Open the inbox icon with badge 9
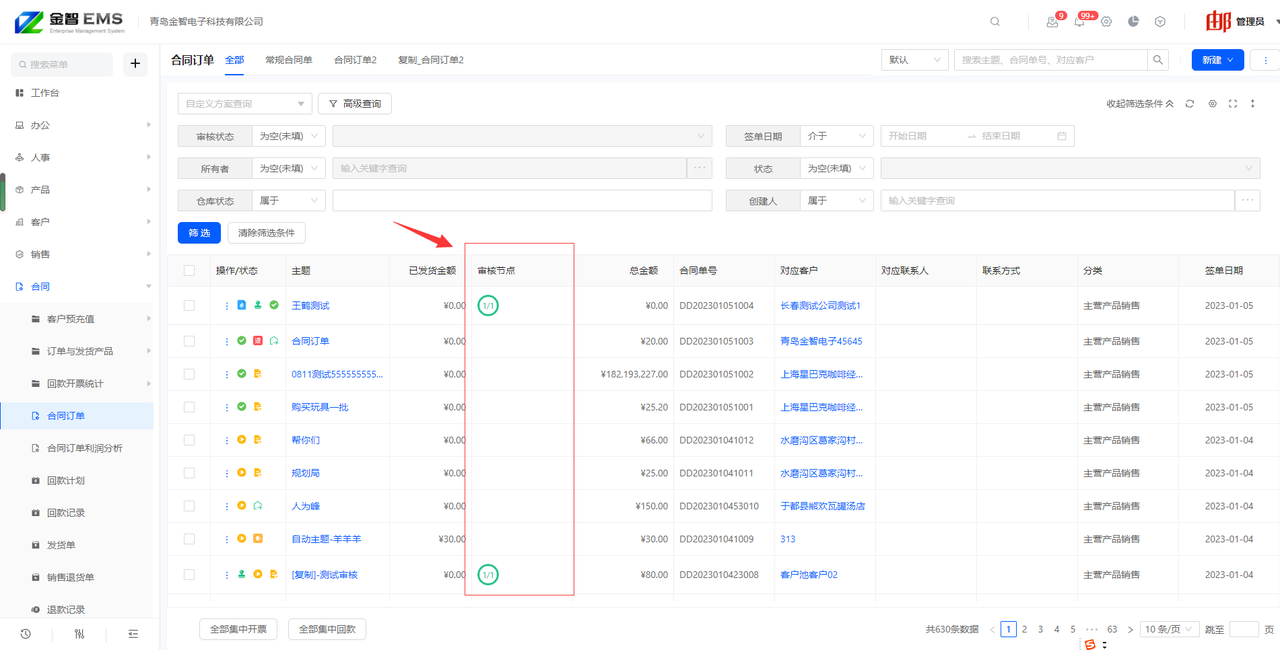 (x=1052, y=22)
